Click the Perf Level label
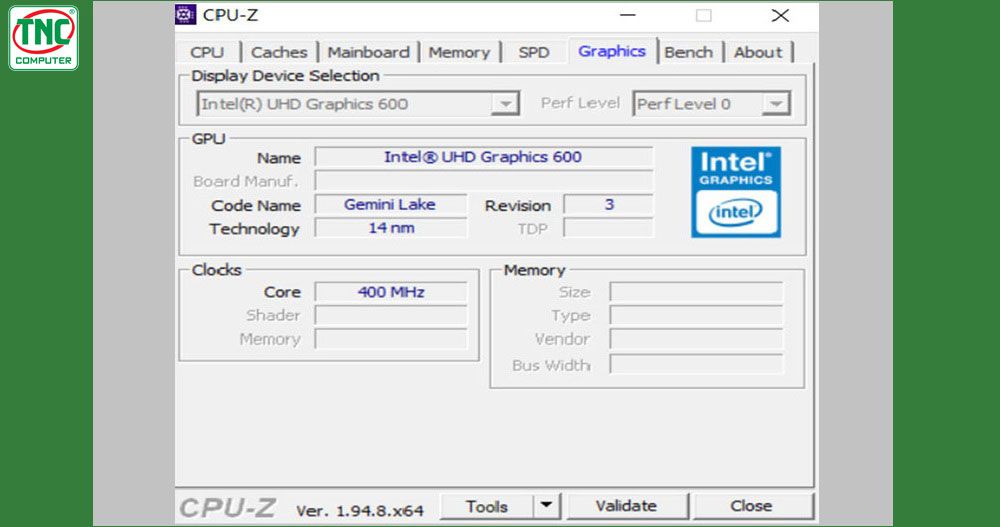The image size is (1000, 527). 580,103
